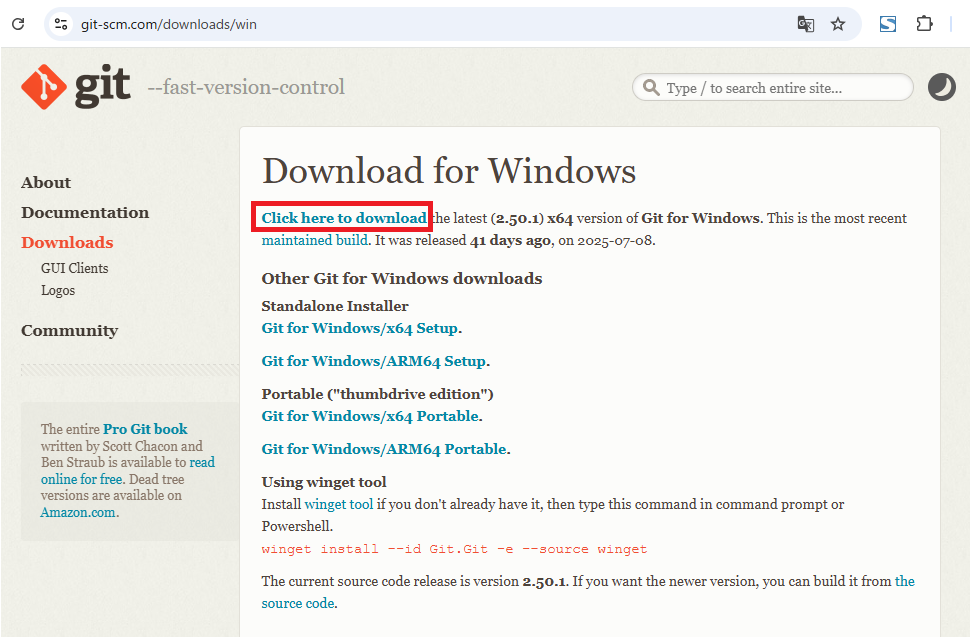Image resolution: width=970 pixels, height=641 pixels.
Task: Click the address bar URL
Action: click(x=169, y=24)
